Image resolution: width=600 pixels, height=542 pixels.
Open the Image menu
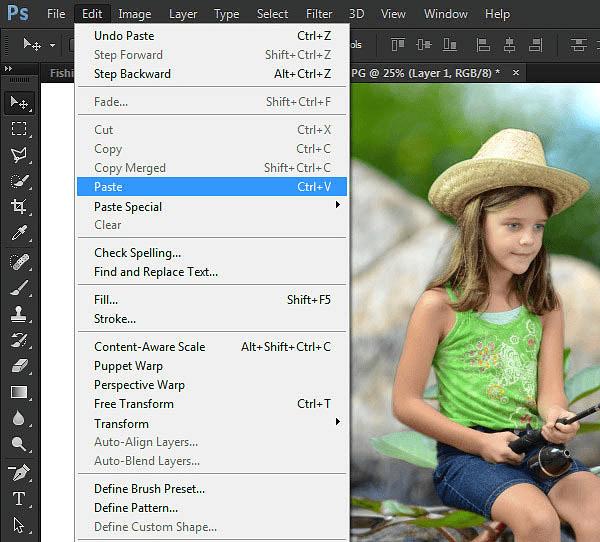click(x=135, y=14)
